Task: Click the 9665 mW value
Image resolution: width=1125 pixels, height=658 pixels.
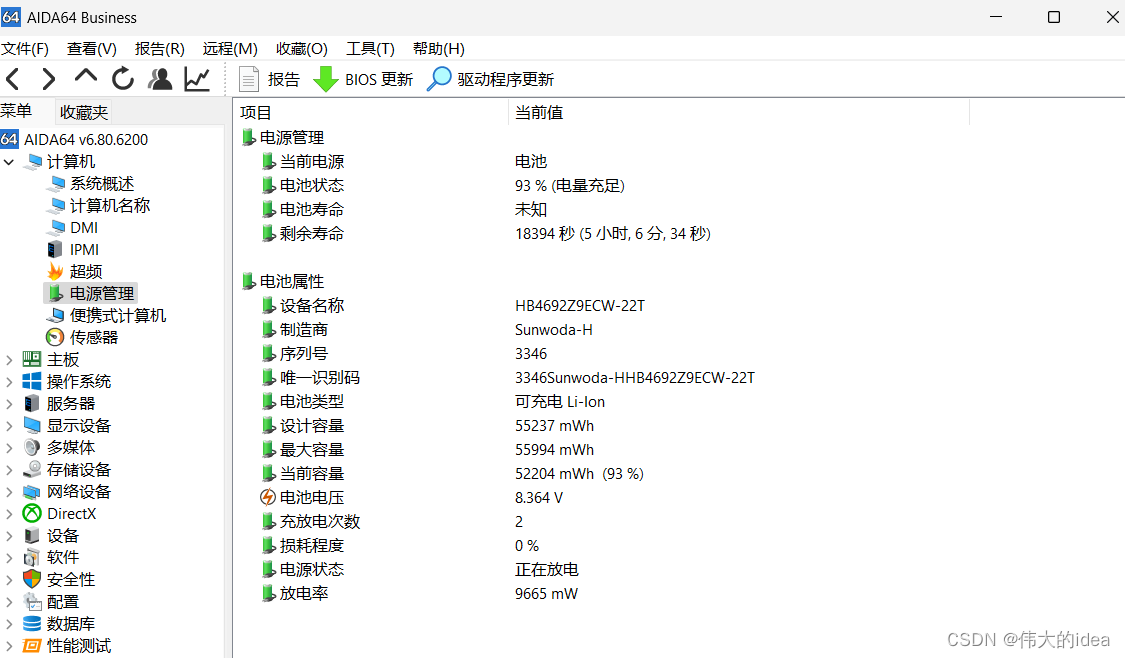Action: 546,594
